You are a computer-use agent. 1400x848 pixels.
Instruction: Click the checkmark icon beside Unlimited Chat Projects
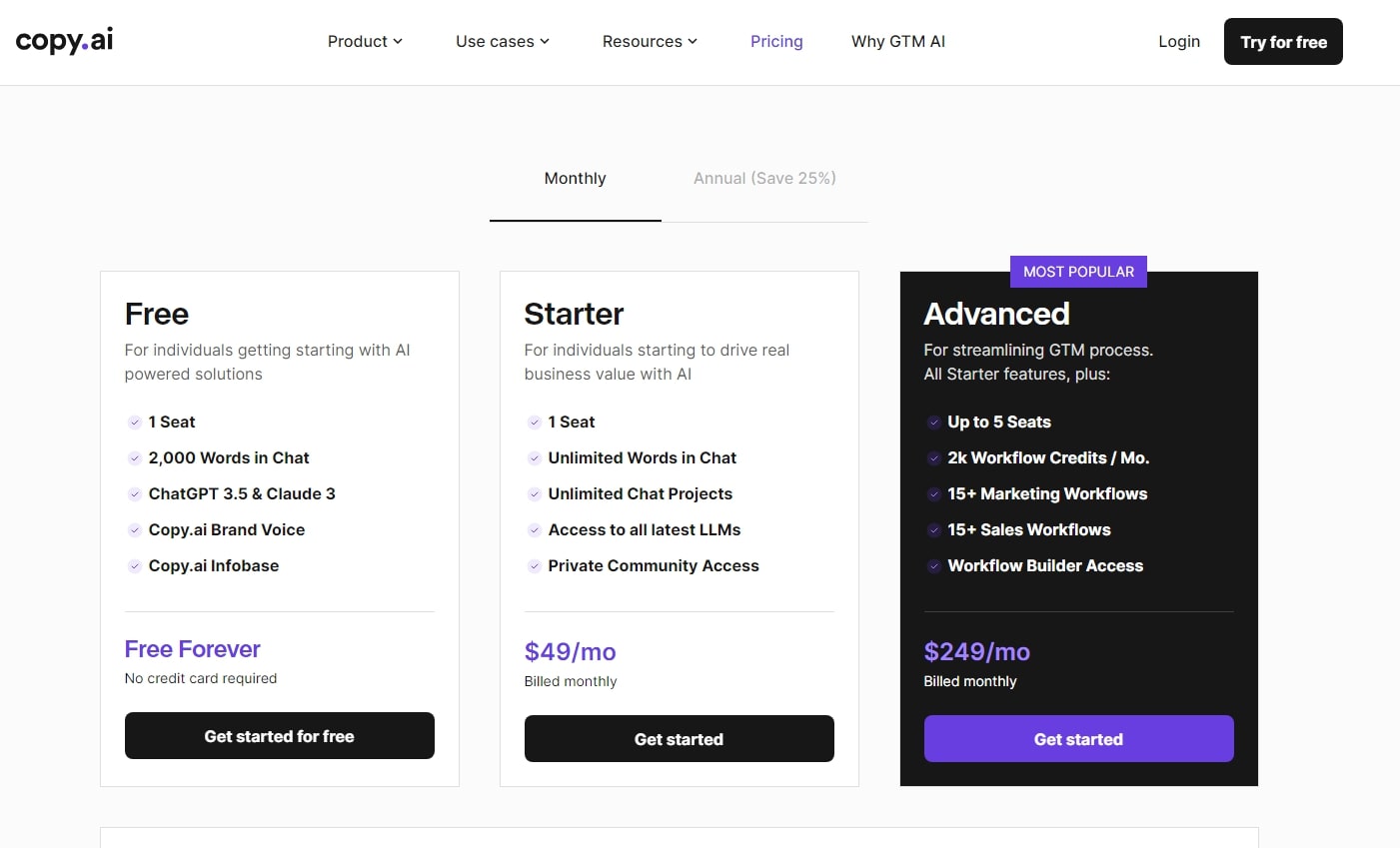[x=535, y=494]
